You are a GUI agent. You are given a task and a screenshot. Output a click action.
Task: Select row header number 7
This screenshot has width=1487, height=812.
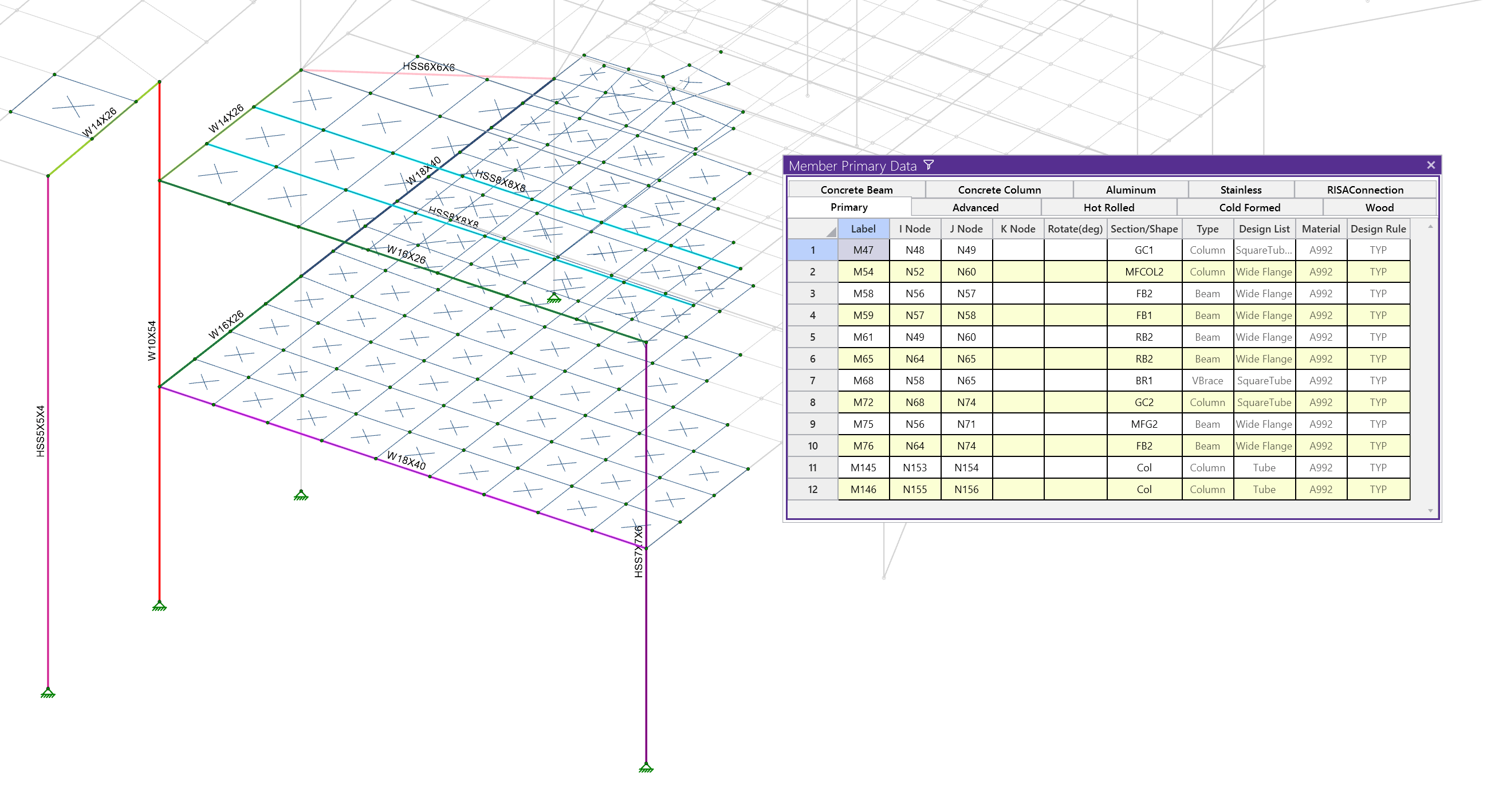point(812,380)
